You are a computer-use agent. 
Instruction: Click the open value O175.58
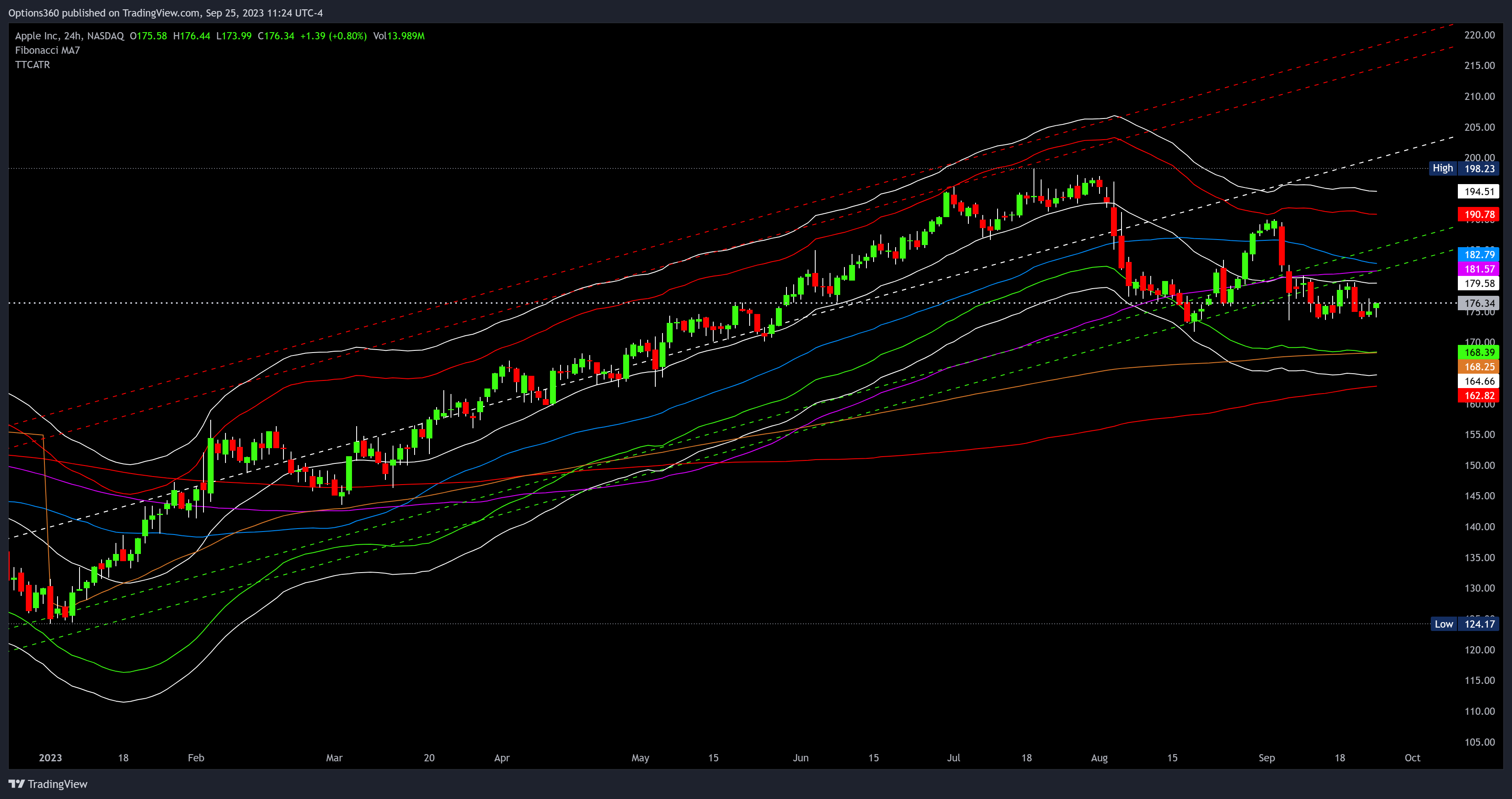tap(148, 36)
